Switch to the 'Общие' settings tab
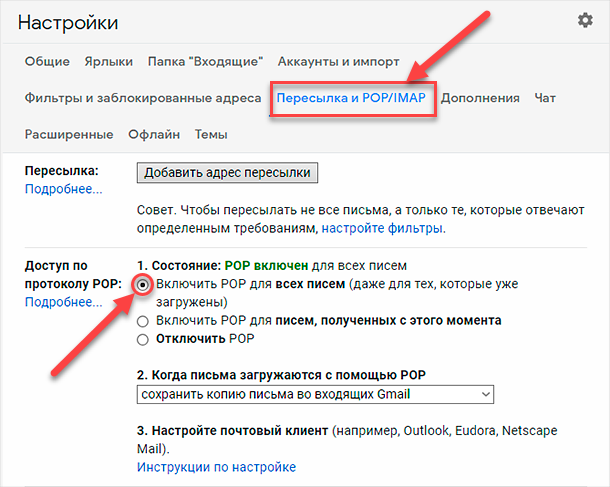Image resolution: width=610 pixels, height=487 pixels. (x=47, y=61)
